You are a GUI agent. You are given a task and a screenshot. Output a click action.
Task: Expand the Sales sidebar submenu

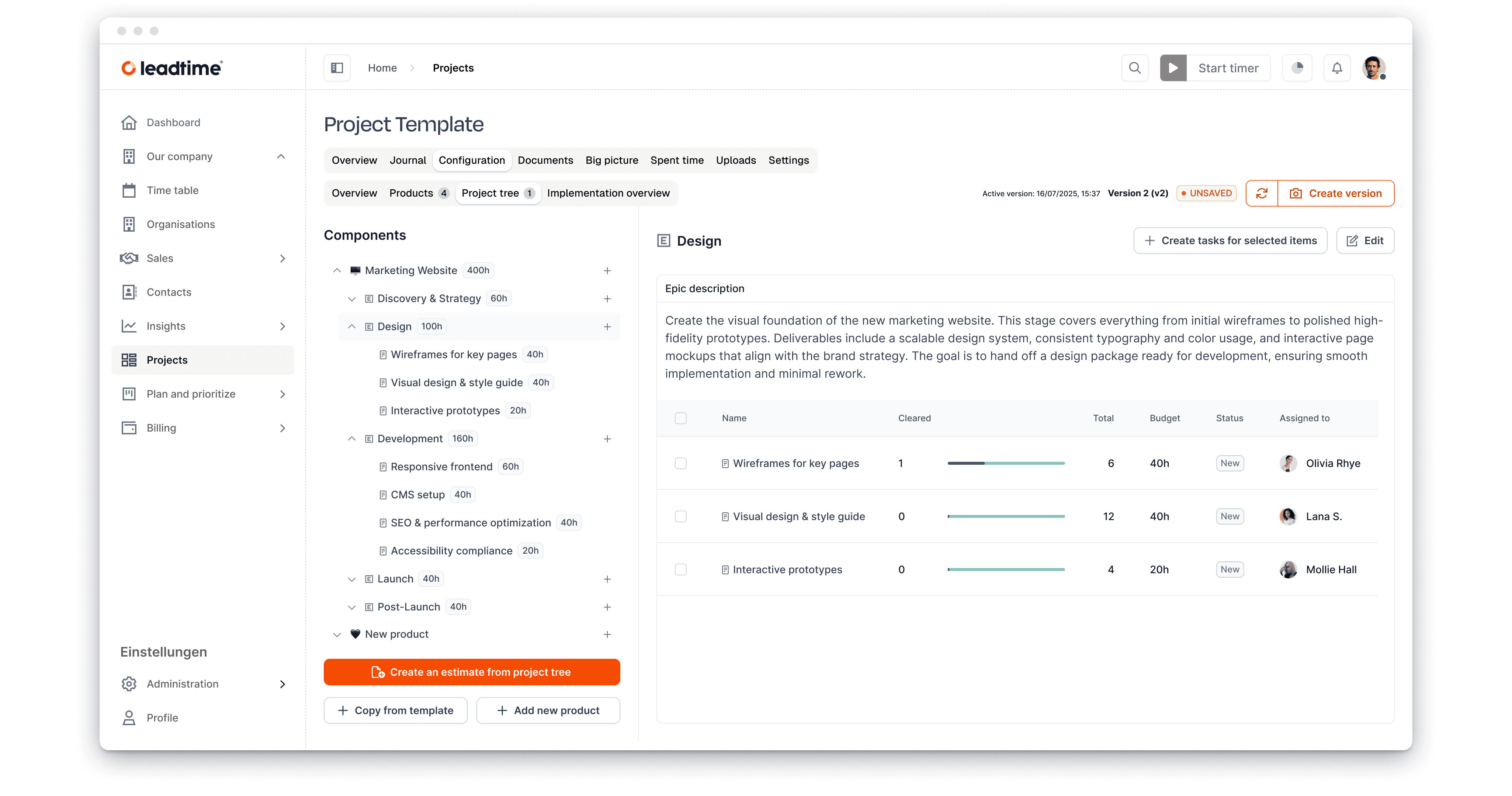pyautogui.click(x=282, y=258)
